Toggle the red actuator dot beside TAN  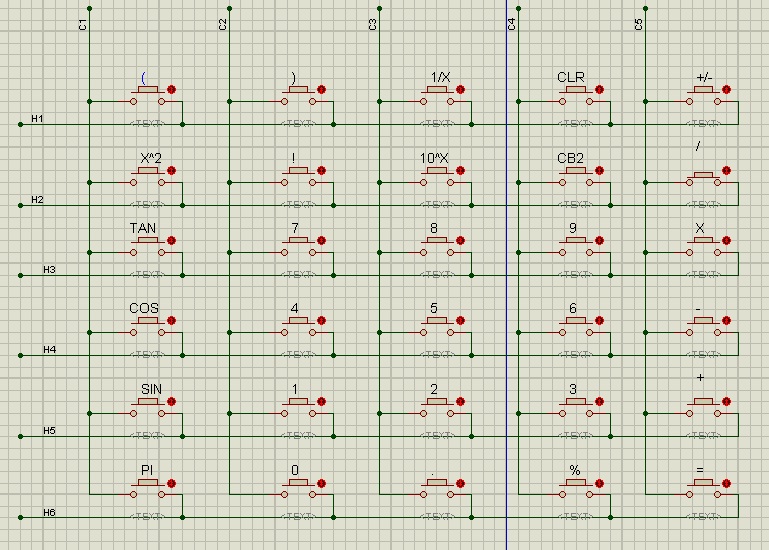(x=171, y=240)
